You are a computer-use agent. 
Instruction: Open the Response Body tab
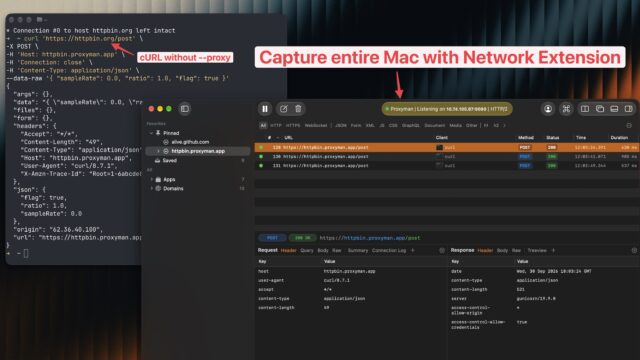[502, 251]
